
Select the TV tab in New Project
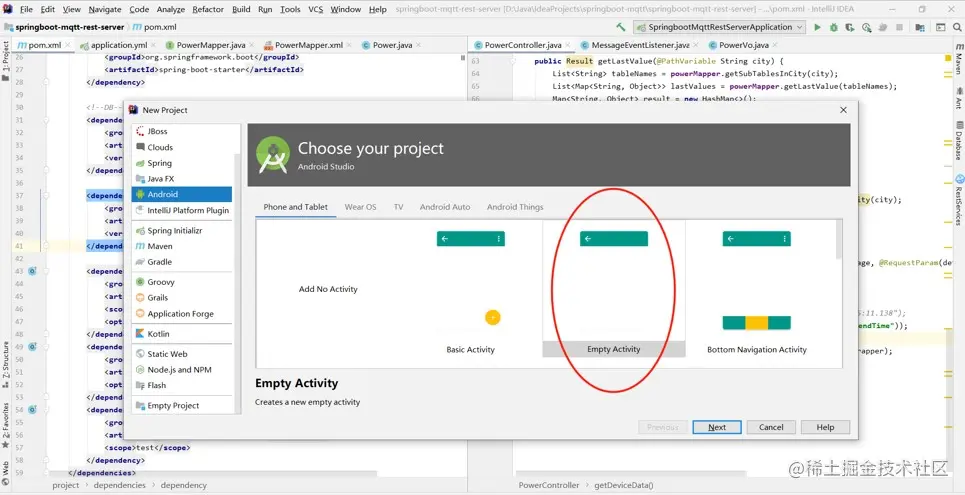(398, 207)
